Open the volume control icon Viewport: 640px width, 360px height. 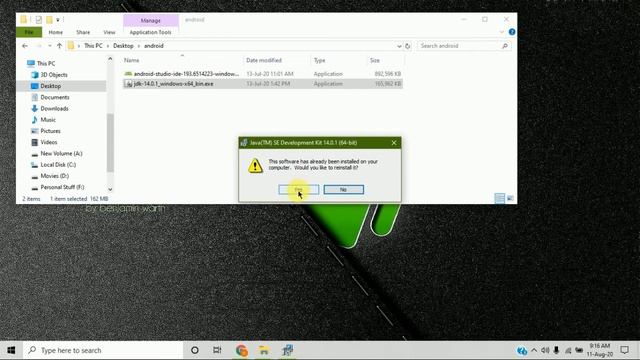pyautogui.click(x=545, y=350)
